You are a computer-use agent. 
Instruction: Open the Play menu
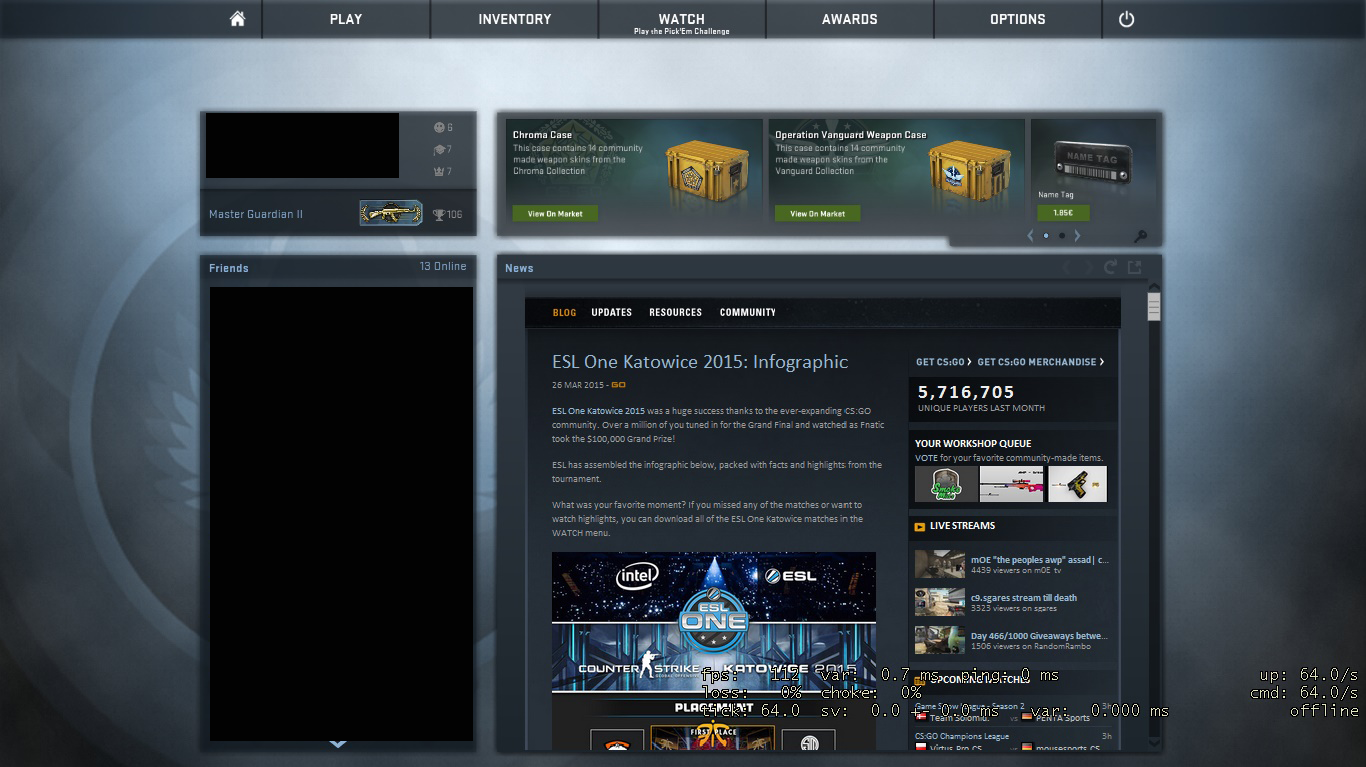coord(346,19)
